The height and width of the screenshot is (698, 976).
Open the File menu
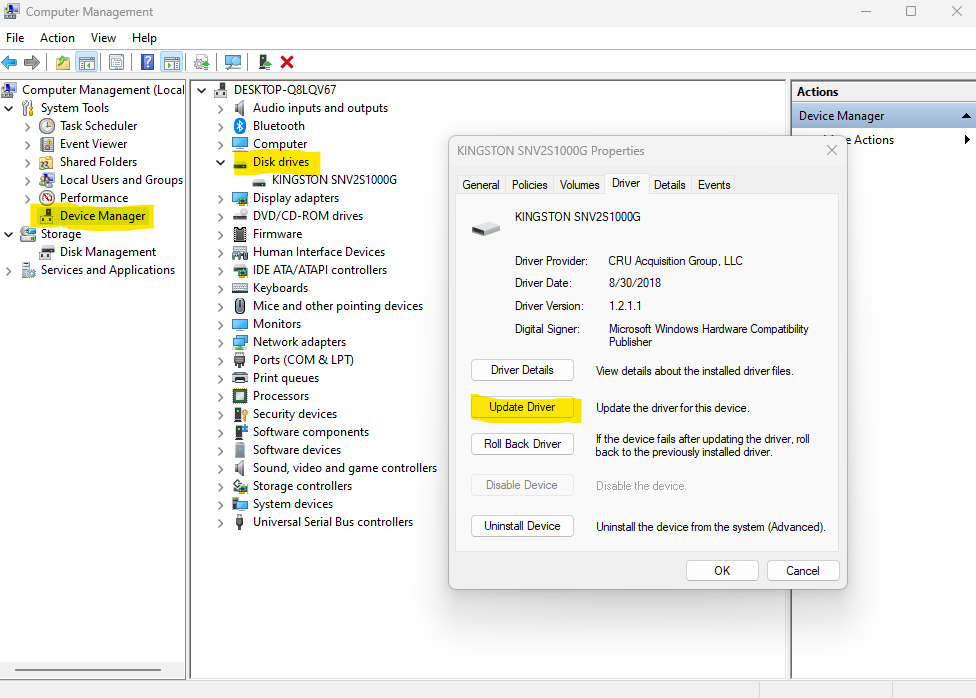pyautogui.click(x=15, y=38)
